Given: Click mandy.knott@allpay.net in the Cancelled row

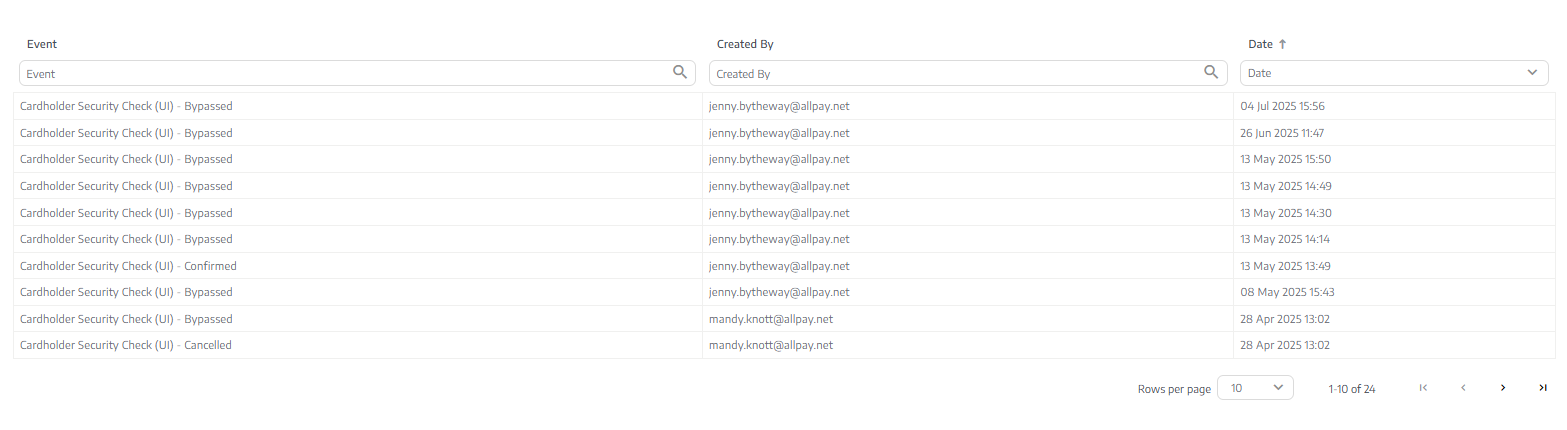Looking at the screenshot, I should [771, 345].
